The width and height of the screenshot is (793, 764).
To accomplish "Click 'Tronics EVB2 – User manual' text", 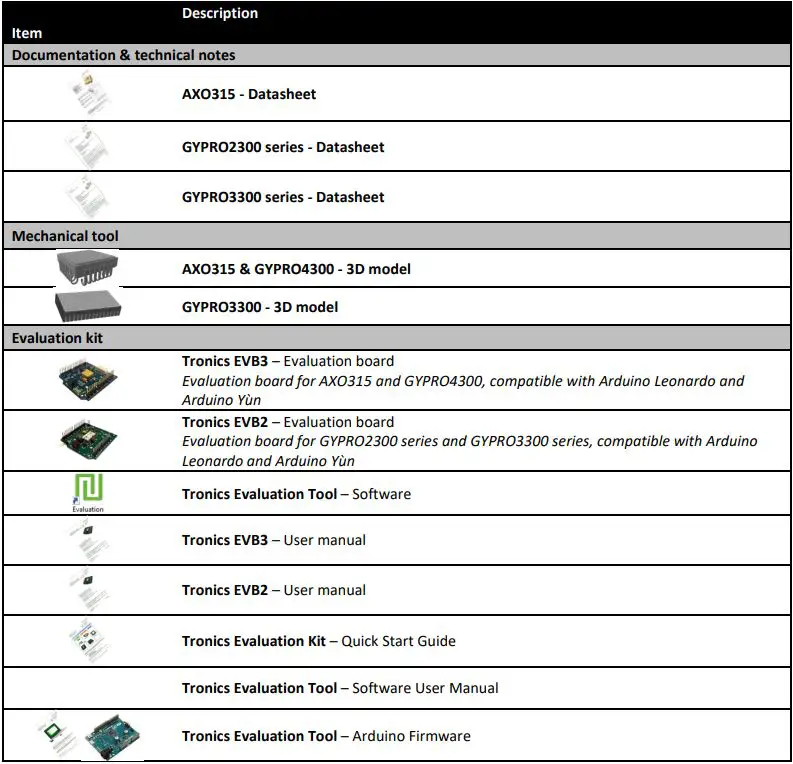I will pos(274,590).
